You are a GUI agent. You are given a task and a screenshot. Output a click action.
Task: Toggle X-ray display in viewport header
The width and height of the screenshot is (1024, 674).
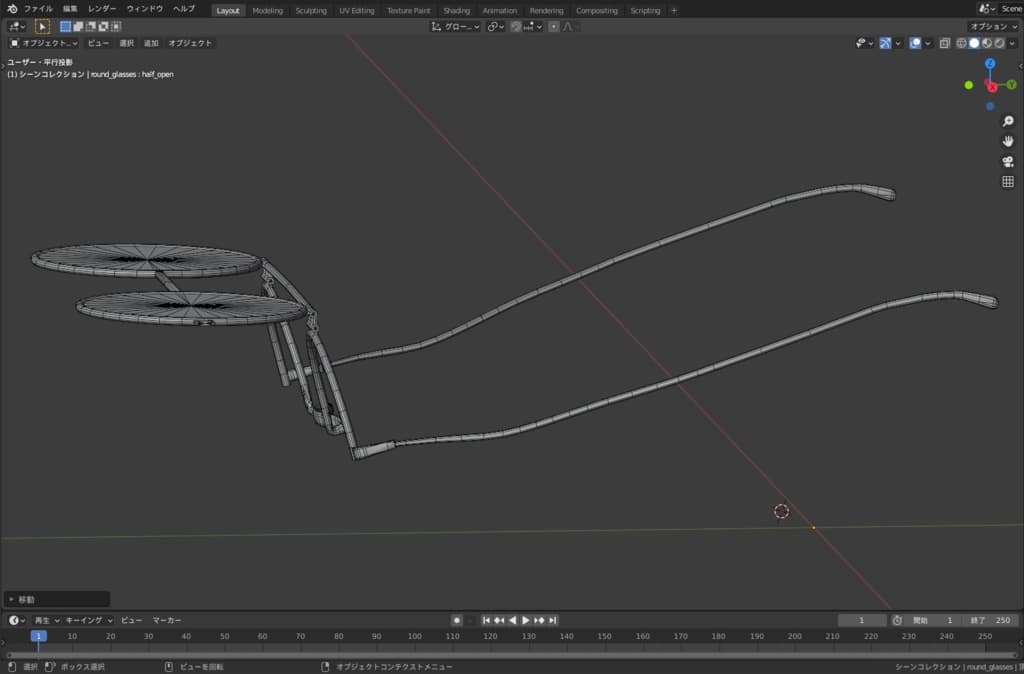pyautogui.click(x=945, y=43)
